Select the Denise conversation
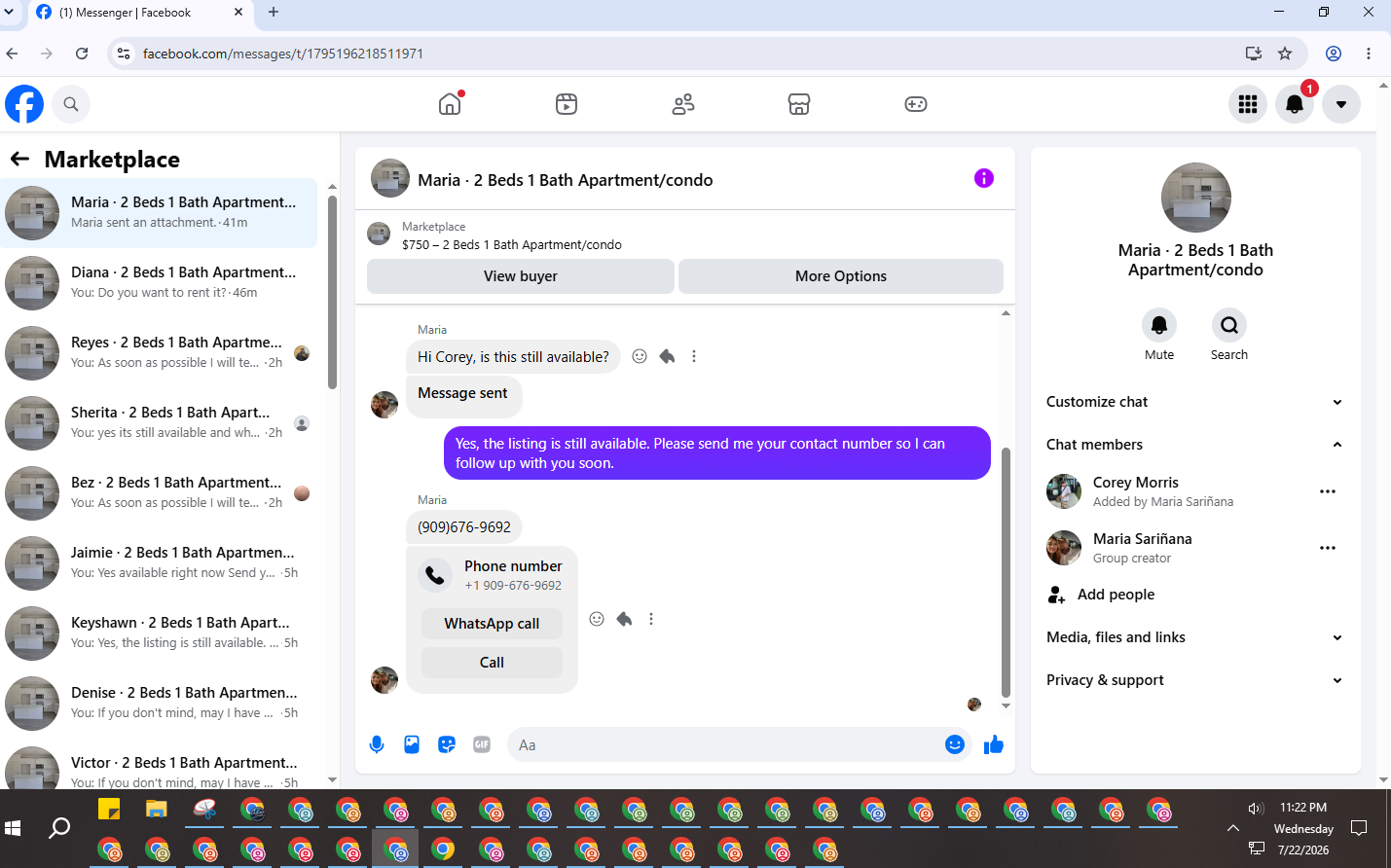1391x868 pixels. (160, 704)
